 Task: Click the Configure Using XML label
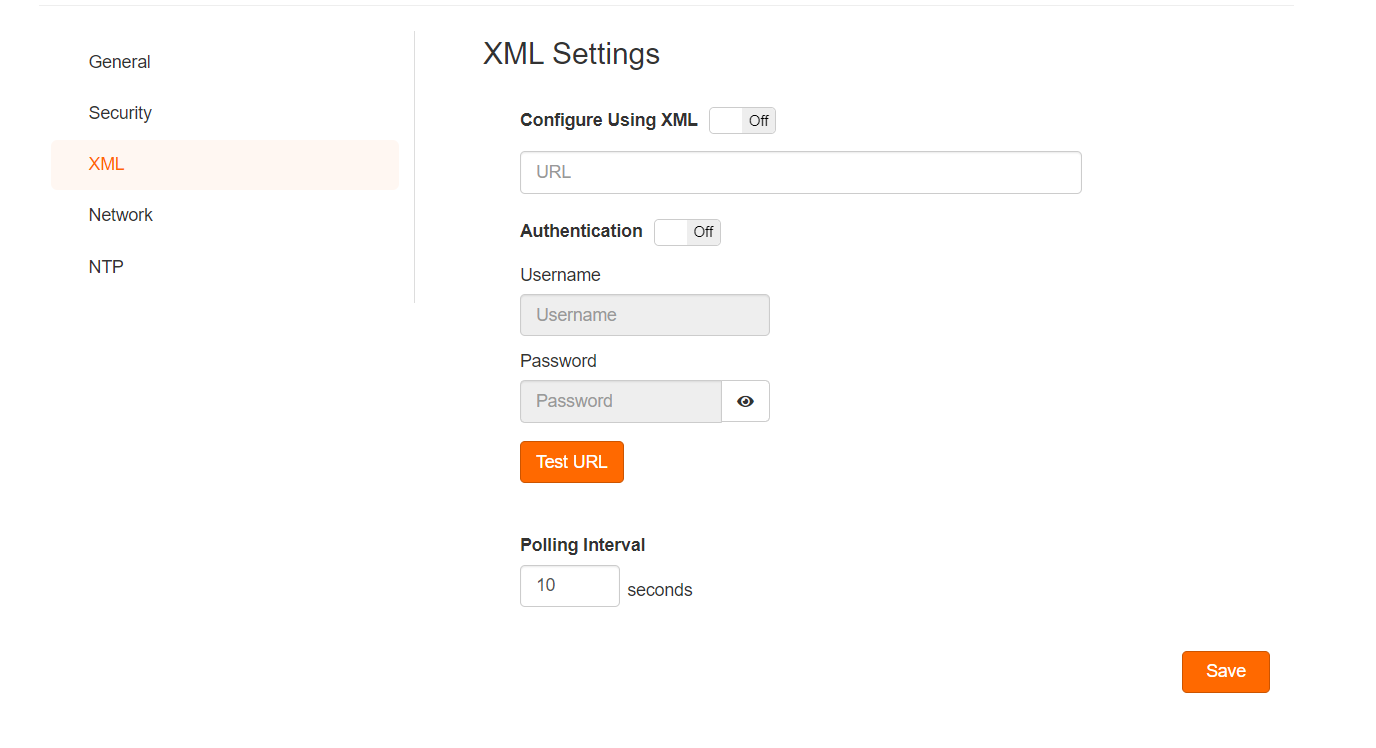(609, 120)
